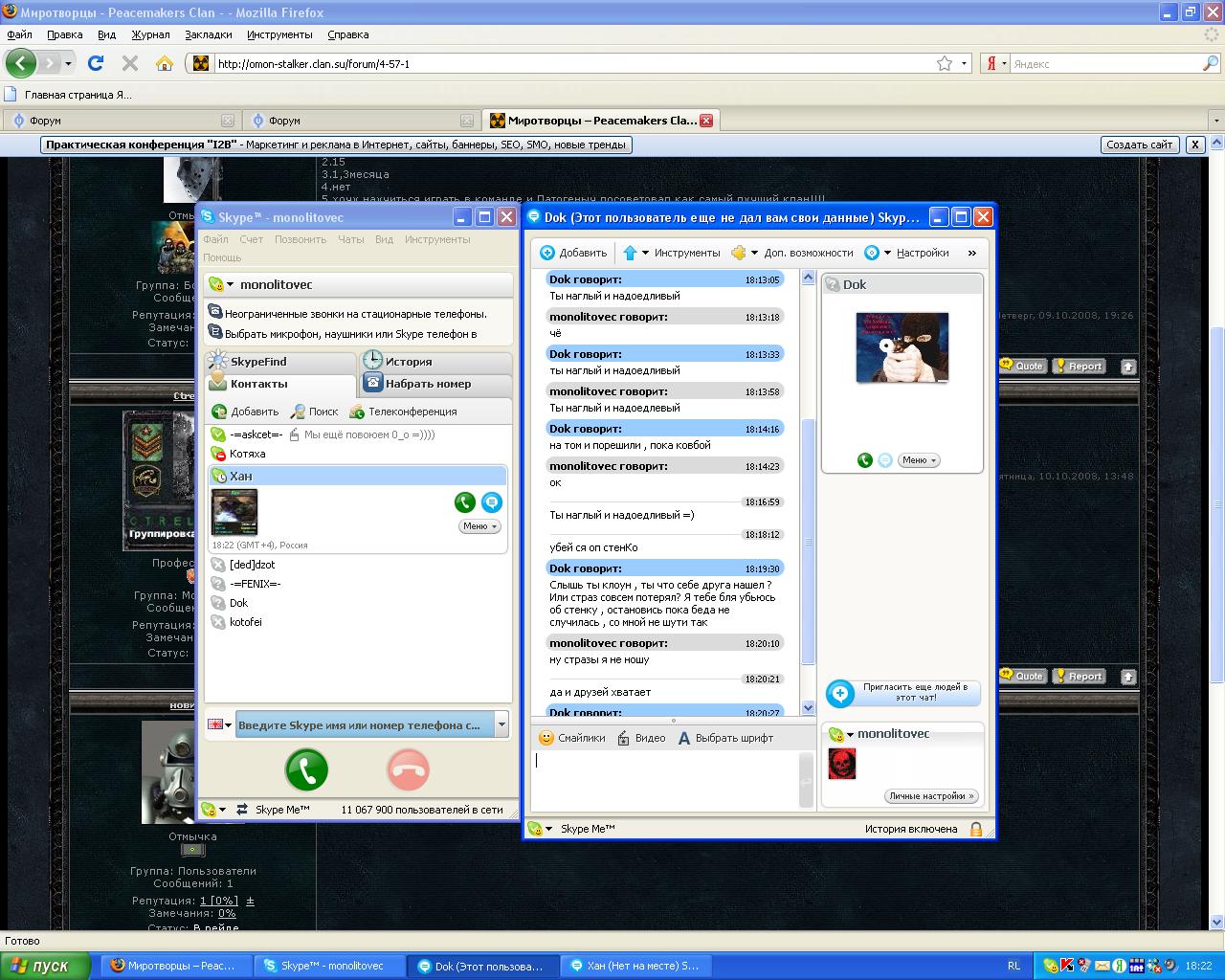This screenshot has width=1225, height=980.
Task: Stop page loading in Firefox
Action: (130, 63)
